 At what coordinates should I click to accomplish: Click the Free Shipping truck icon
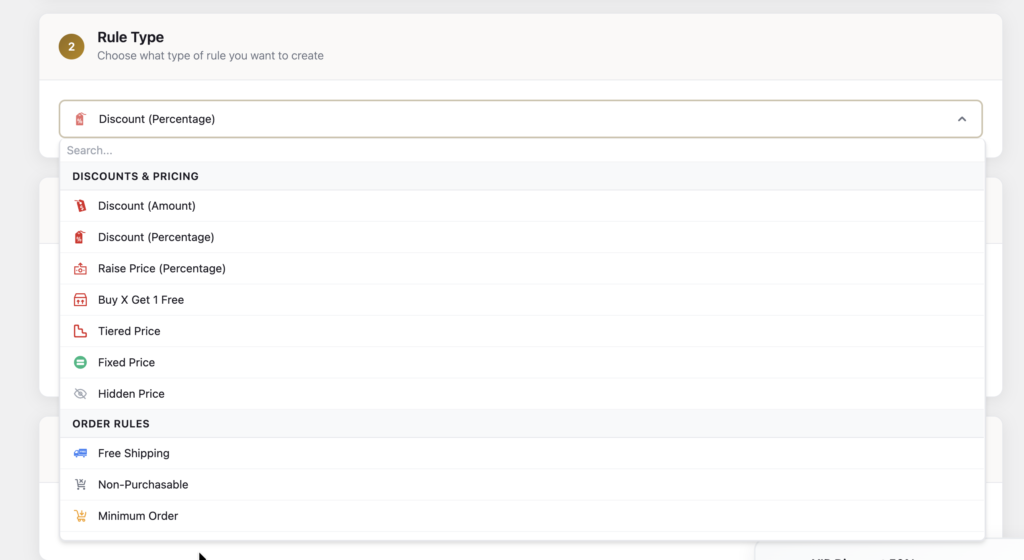(80, 454)
